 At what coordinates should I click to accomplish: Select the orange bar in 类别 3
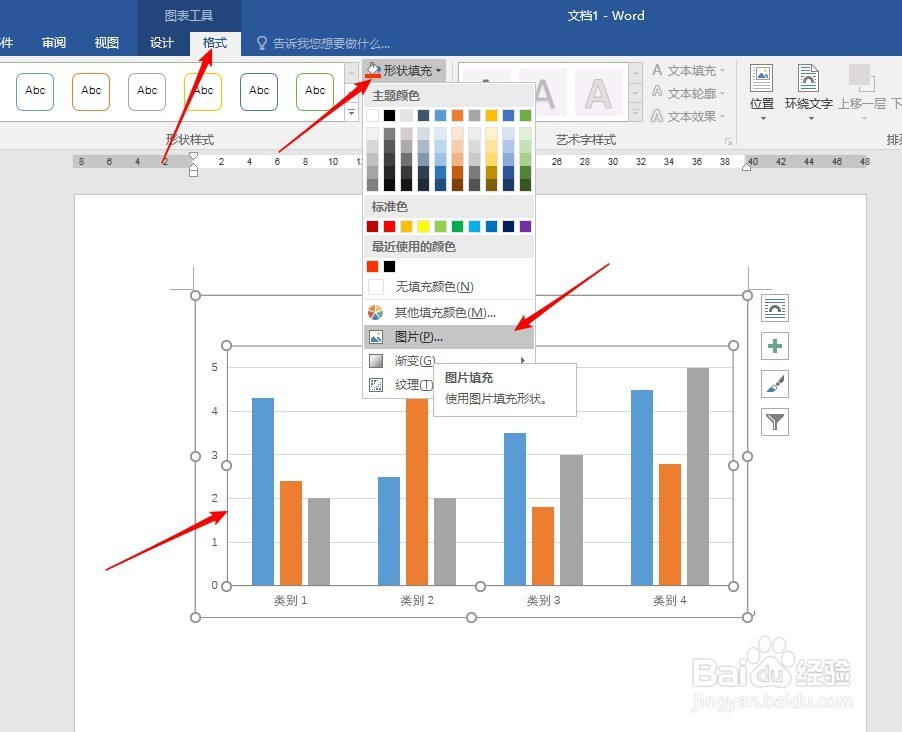point(543,546)
